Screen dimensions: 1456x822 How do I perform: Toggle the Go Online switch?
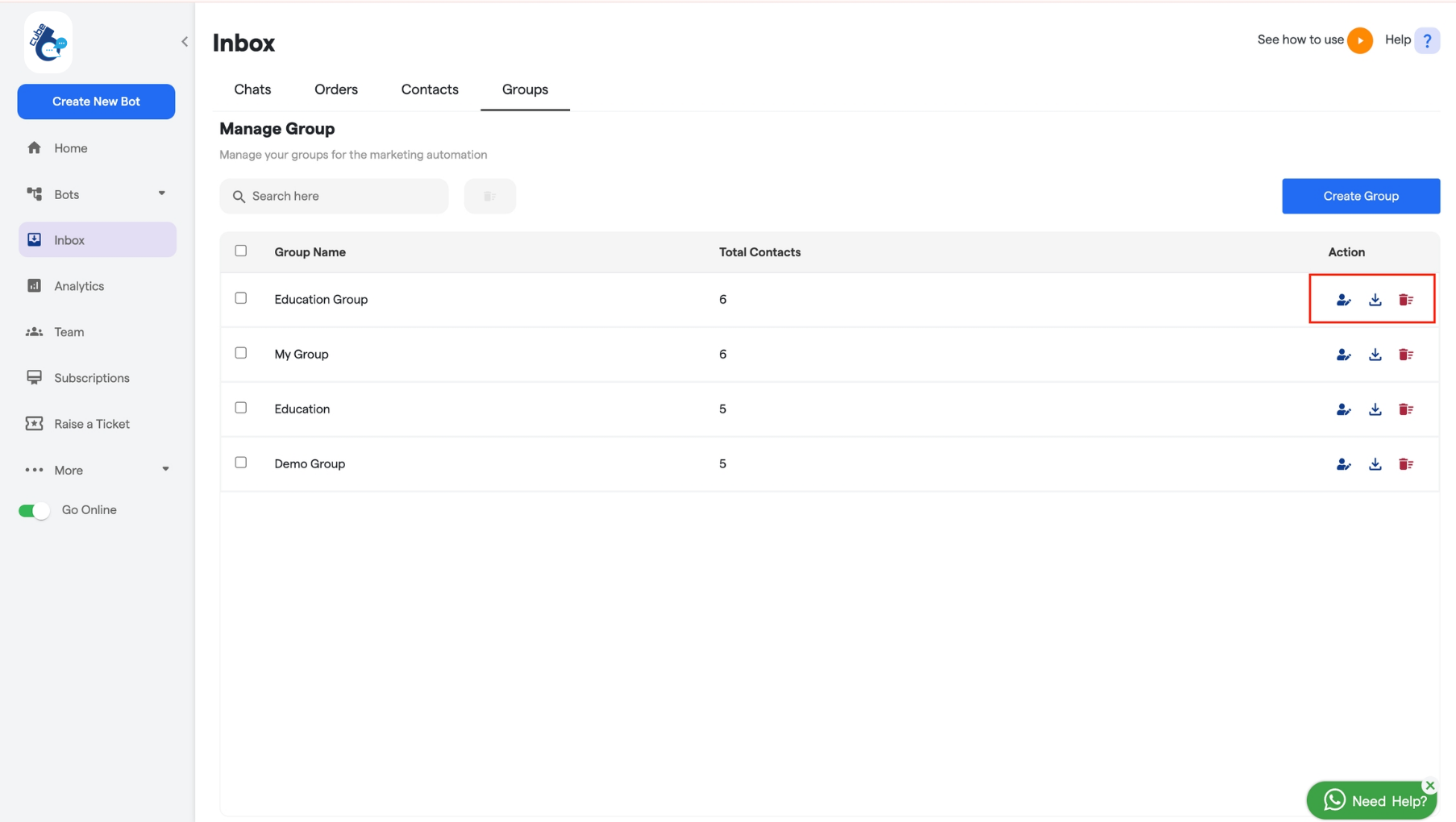click(34, 510)
